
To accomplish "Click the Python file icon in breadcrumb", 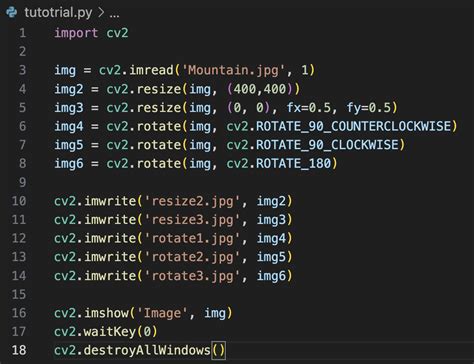I will pos(12,12).
